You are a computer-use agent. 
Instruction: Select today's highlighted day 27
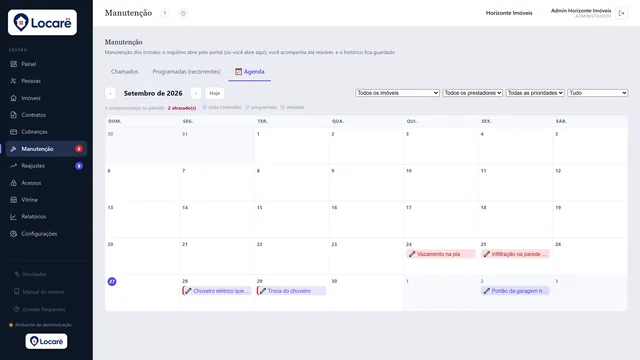coord(112,282)
